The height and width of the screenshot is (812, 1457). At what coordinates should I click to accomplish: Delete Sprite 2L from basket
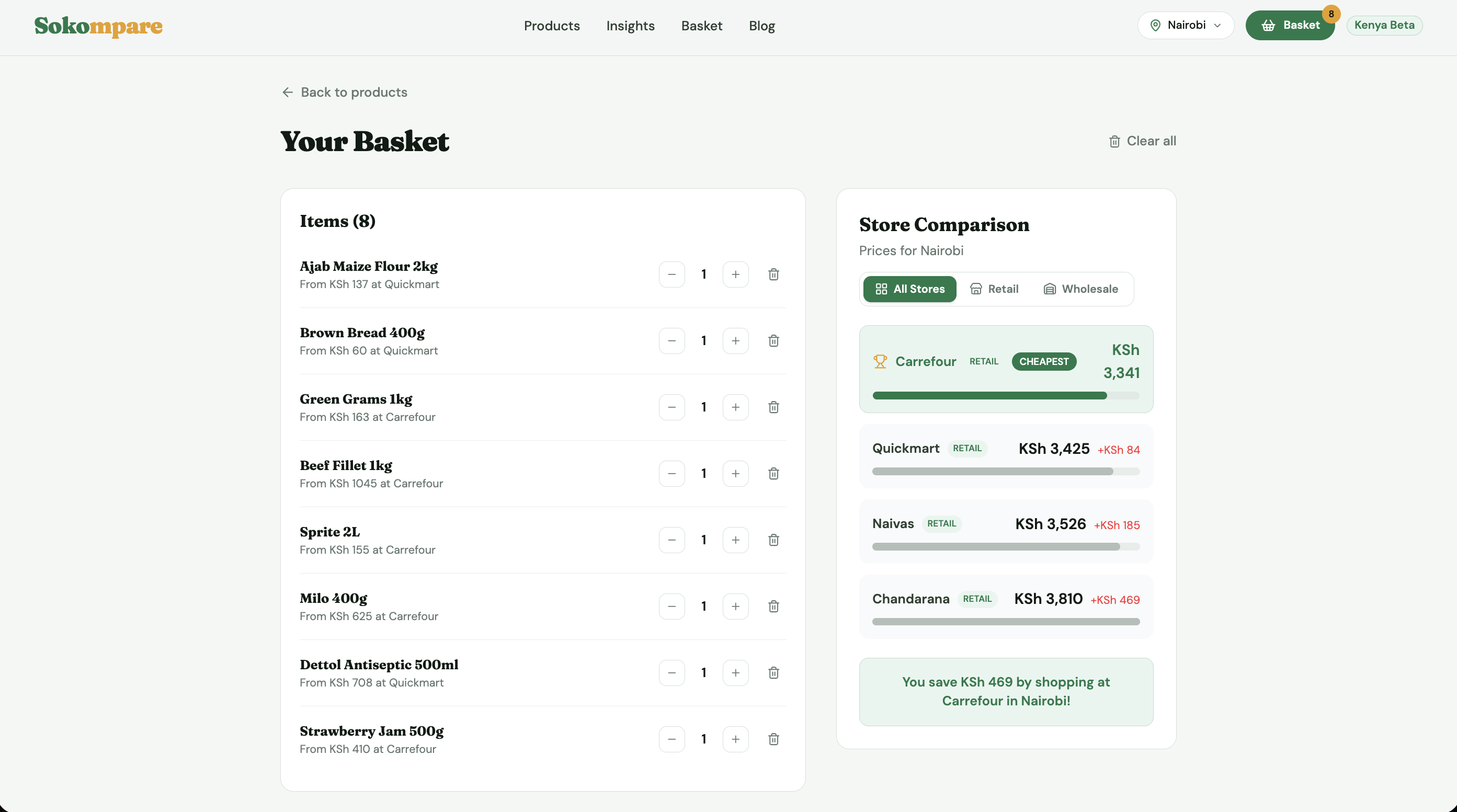point(773,540)
